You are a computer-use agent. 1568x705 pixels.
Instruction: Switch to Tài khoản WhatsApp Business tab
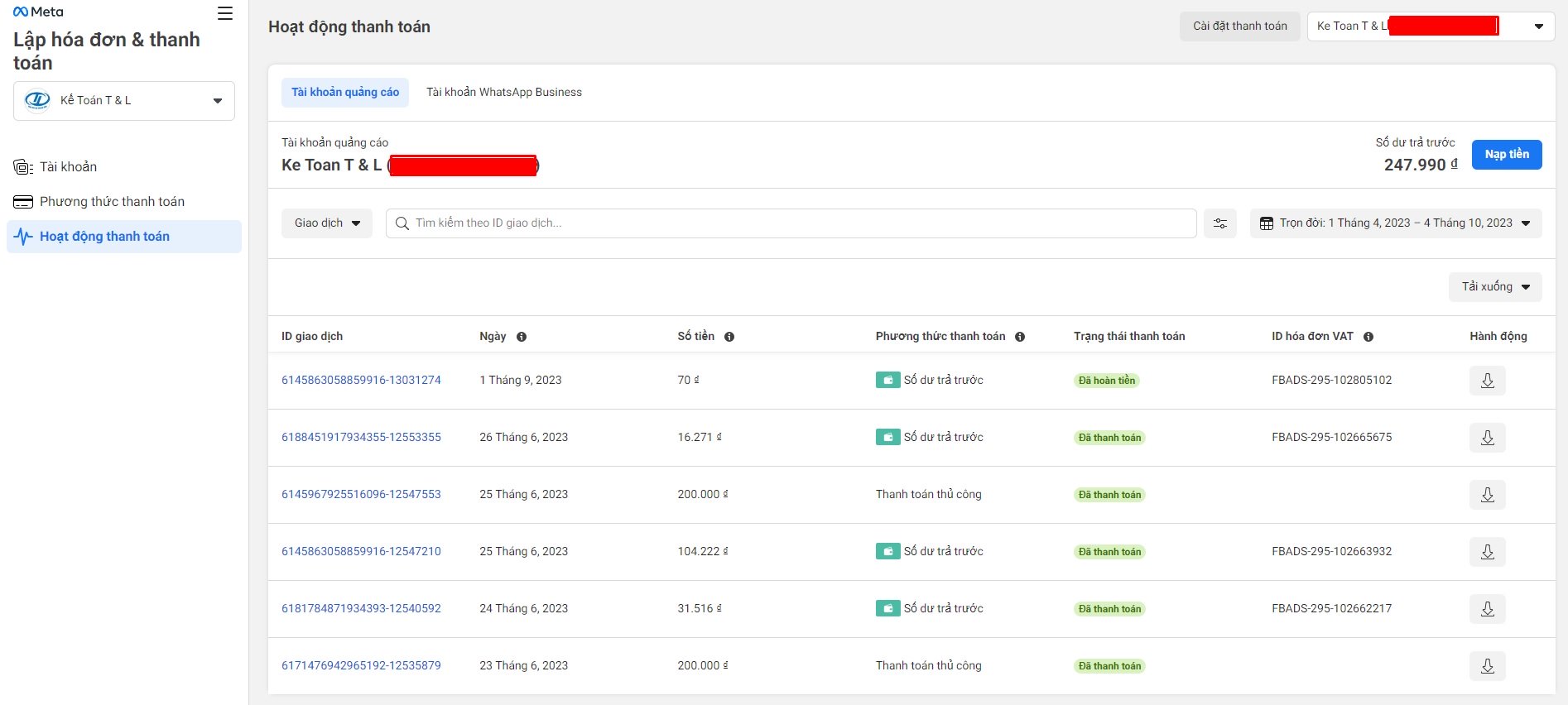(x=504, y=93)
